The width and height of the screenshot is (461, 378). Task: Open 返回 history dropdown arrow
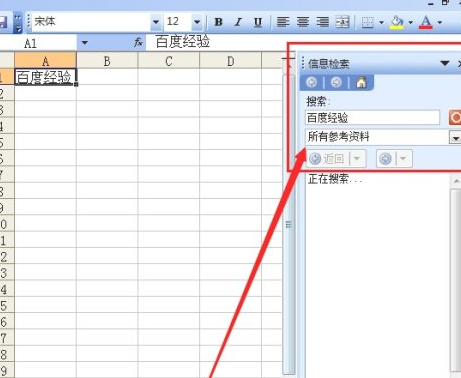point(357,159)
